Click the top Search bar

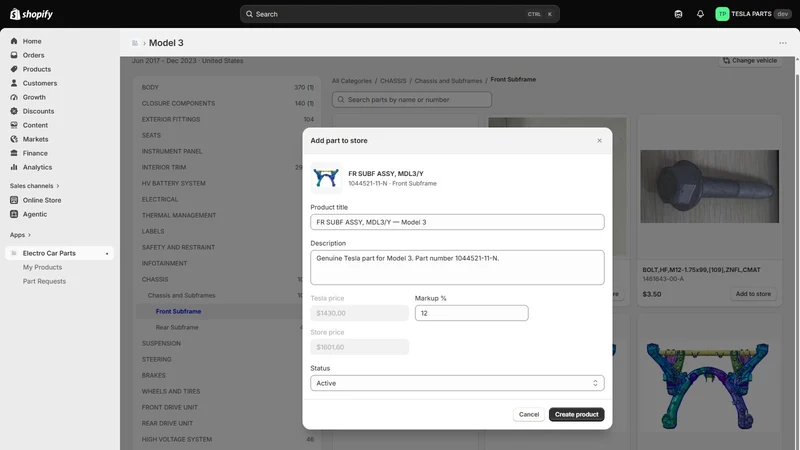point(399,14)
